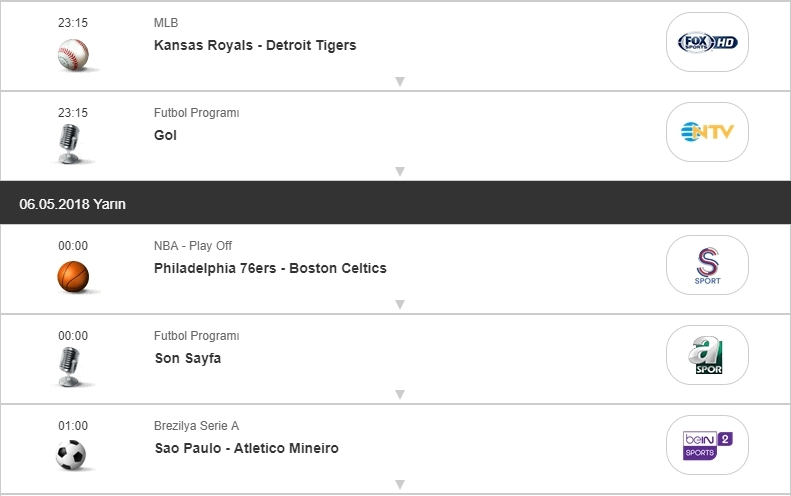Click the microphone icon beside Son Sayfa
The width and height of the screenshot is (791, 496).
coord(70,367)
